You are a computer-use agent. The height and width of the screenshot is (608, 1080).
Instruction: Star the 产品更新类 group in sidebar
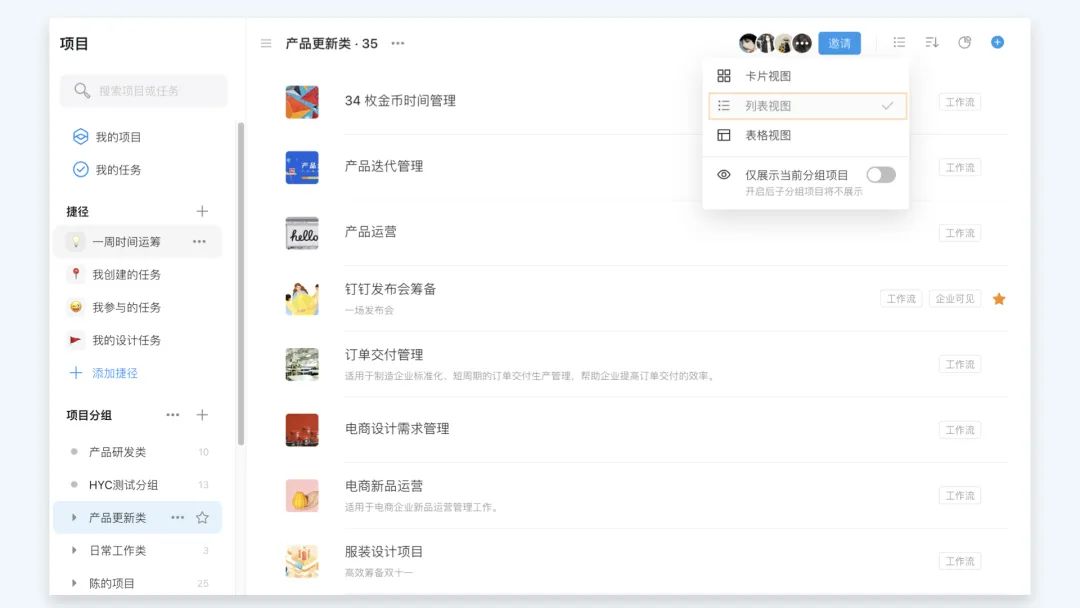(202, 518)
